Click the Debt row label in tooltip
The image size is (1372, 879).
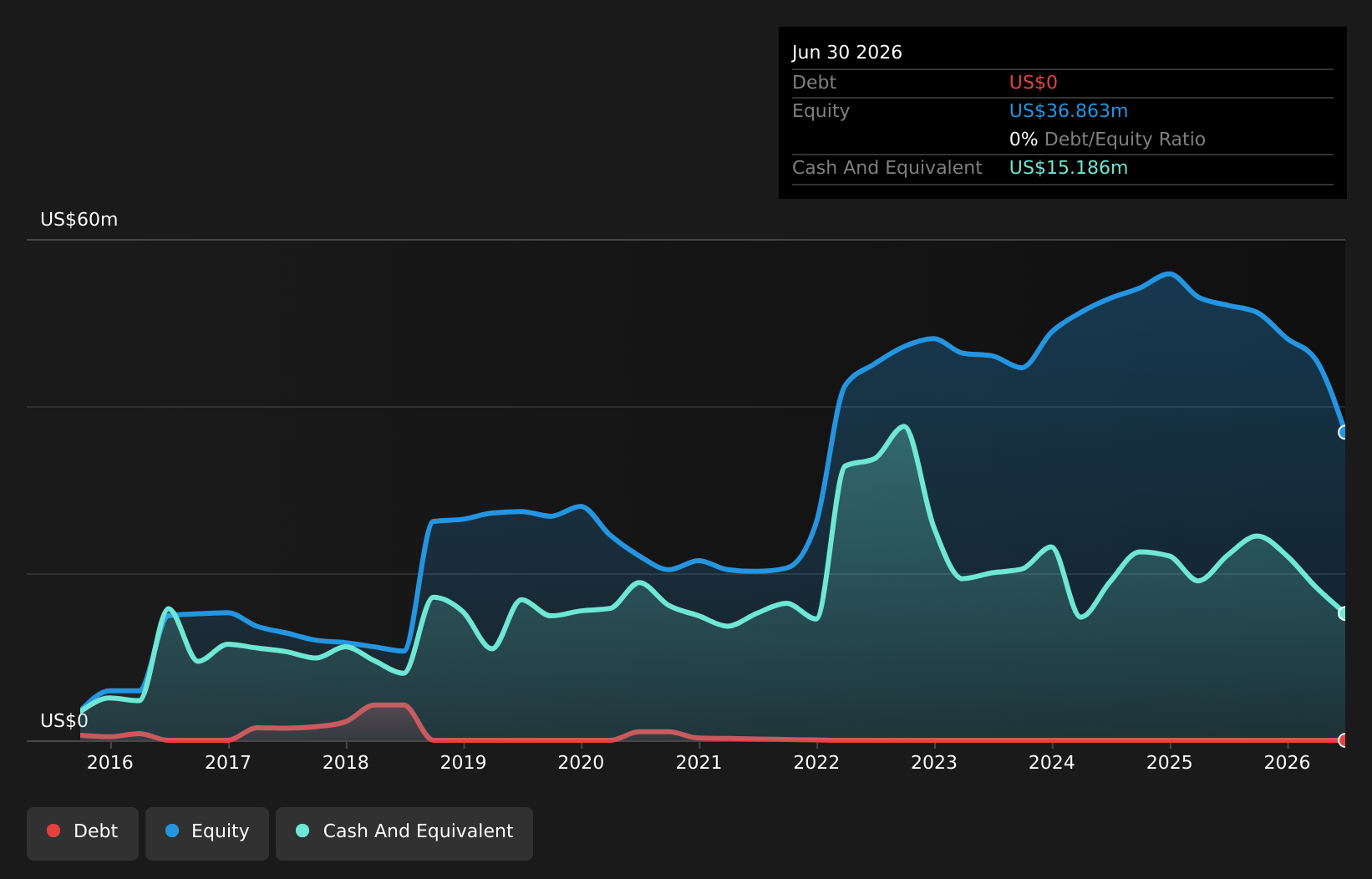[814, 83]
